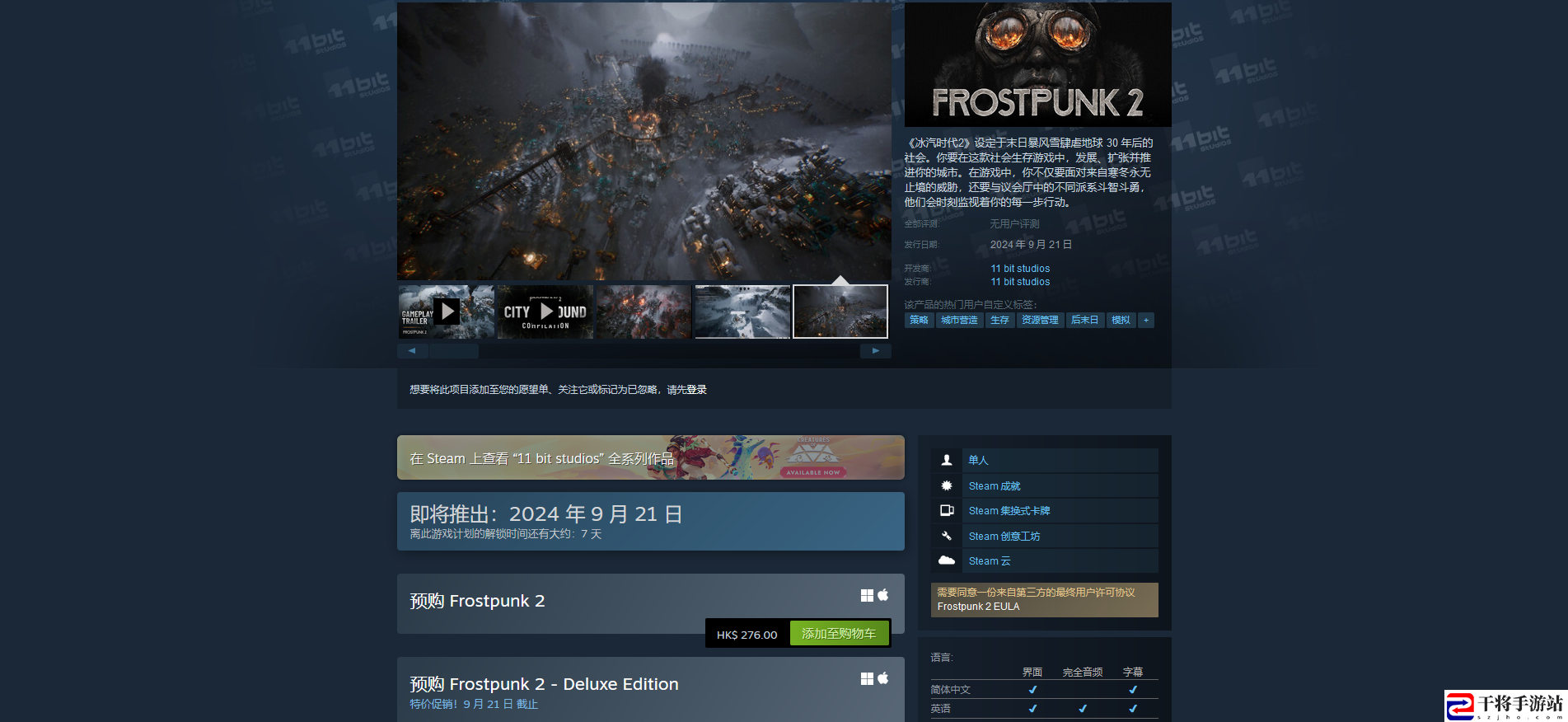This screenshot has height=722, width=1568.
Task: Click Apple icon in Frostpunk 2 pre-purchase
Action: pos(883,595)
